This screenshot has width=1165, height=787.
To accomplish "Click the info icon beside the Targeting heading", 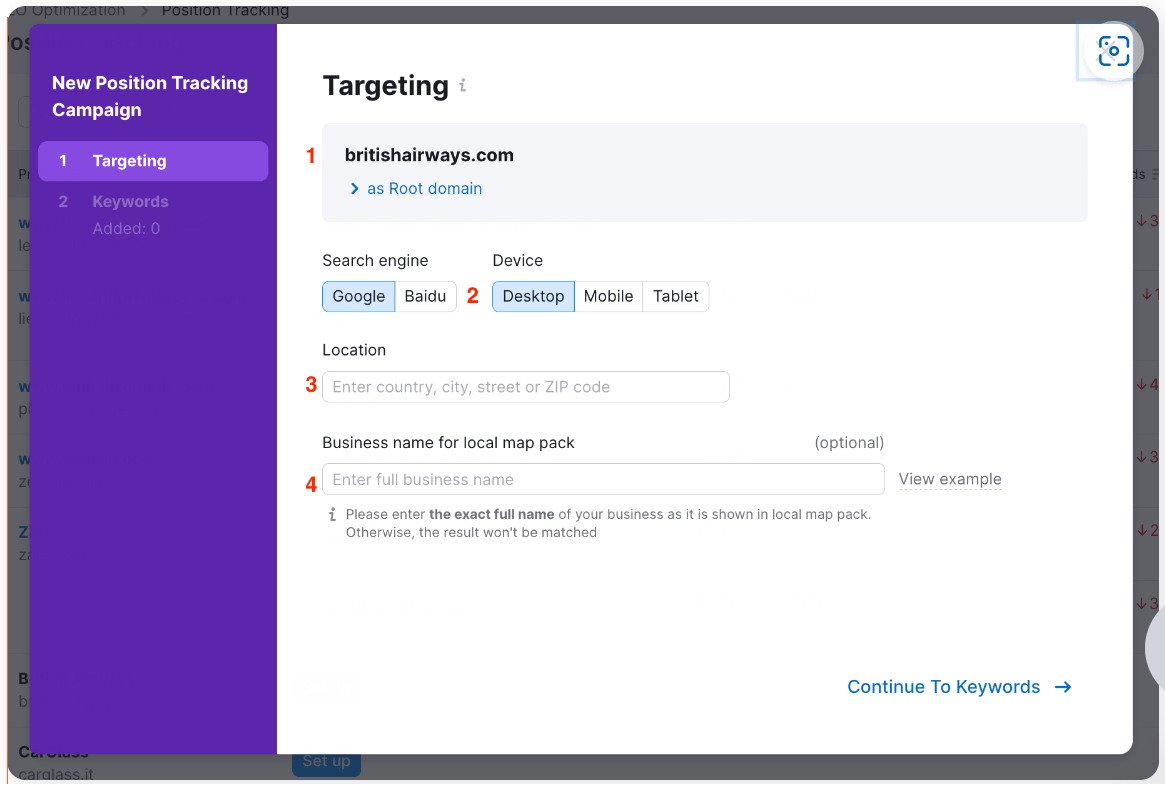I will point(462,87).
